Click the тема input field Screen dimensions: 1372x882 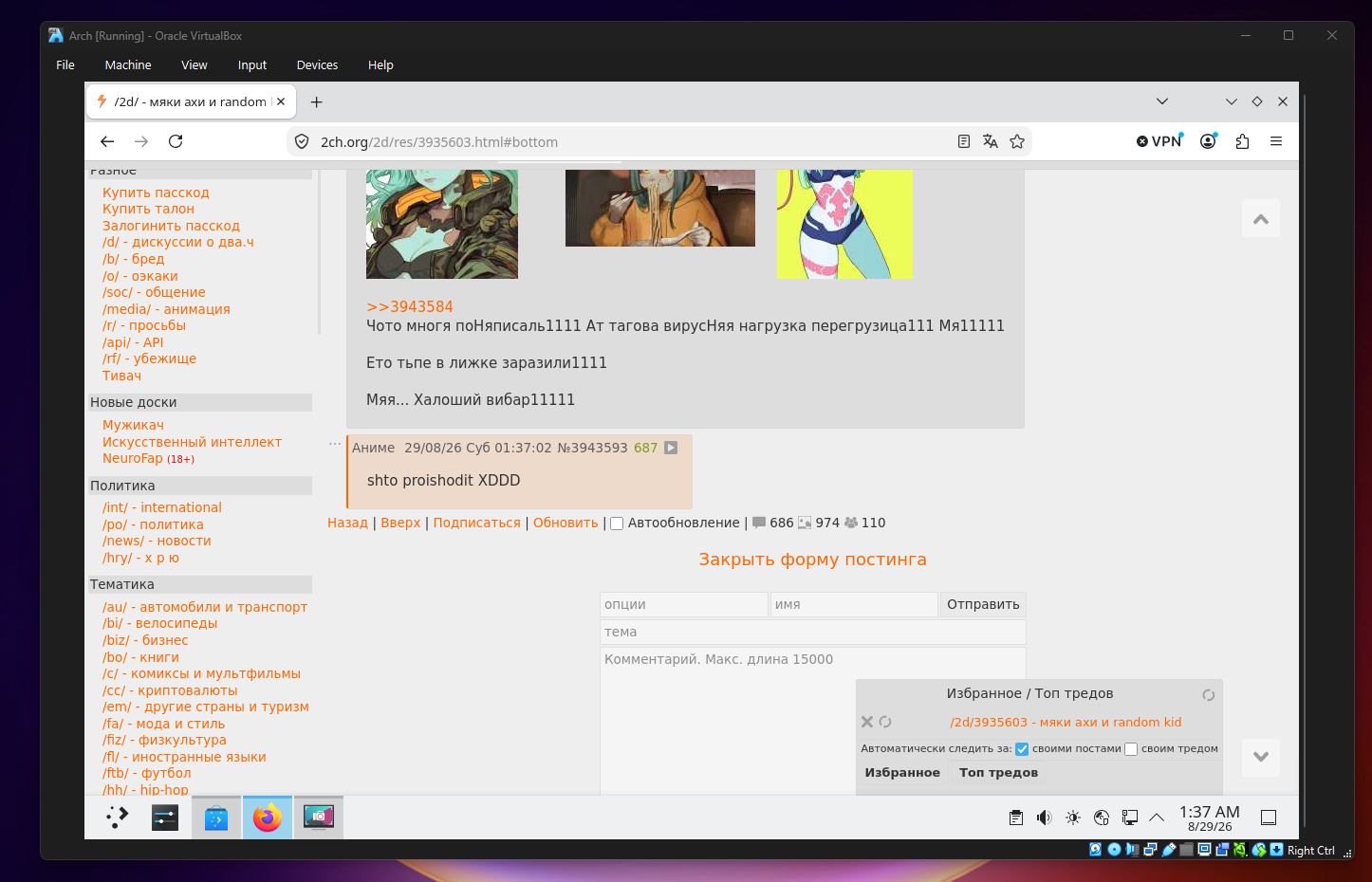click(x=813, y=632)
